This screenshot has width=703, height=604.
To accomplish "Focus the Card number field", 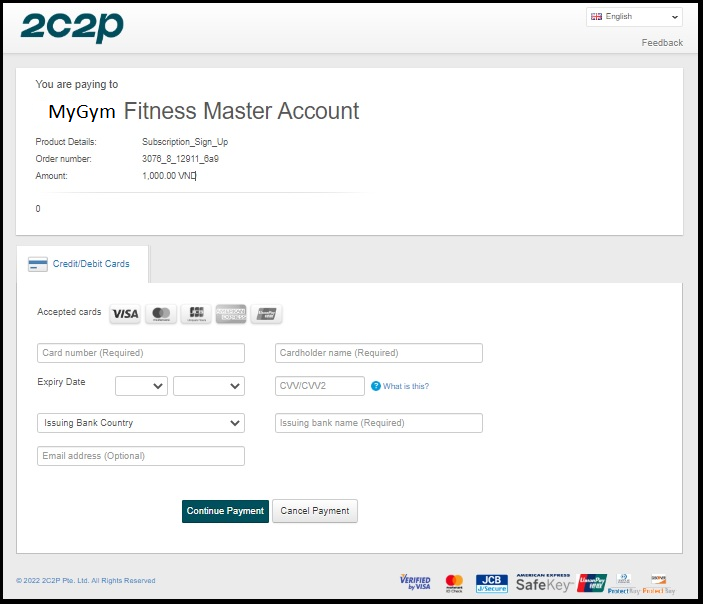I will coord(141,353).
